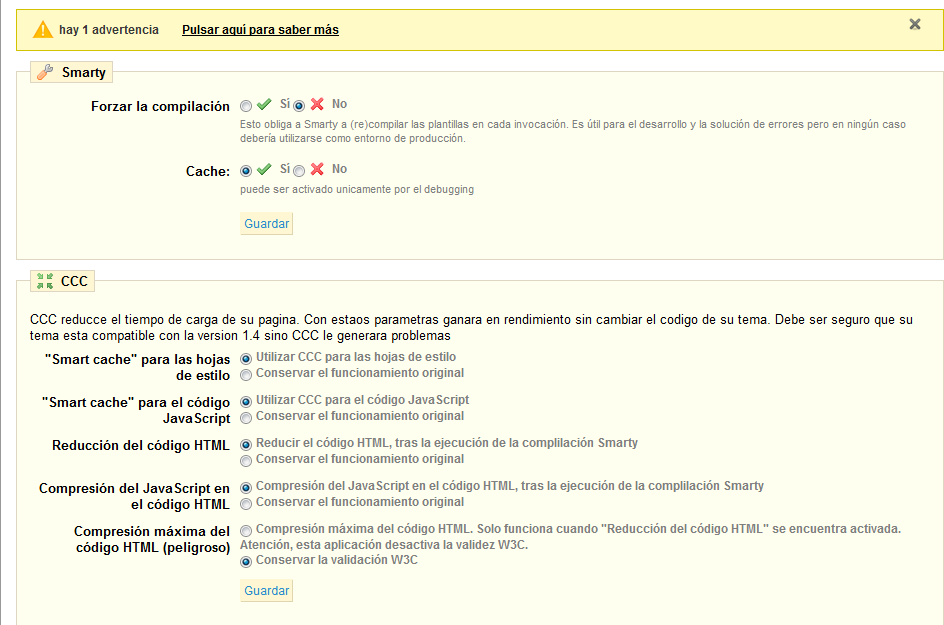This screenshot has width=944, height=625.
Task: Click the red X next to Cache No
Action: pos(316,169)
